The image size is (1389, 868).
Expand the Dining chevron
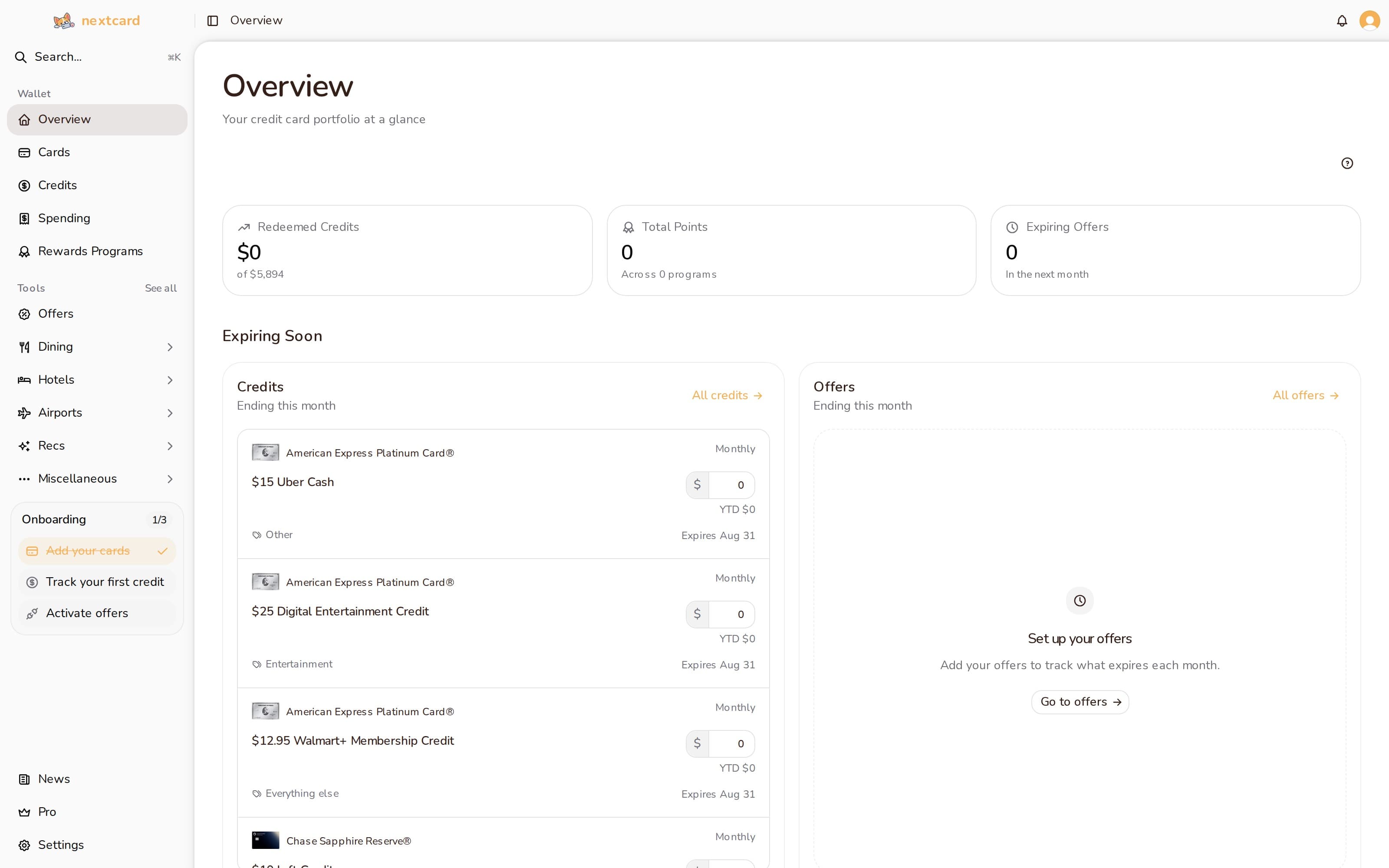pyautogui.click(x=170, y=347)
